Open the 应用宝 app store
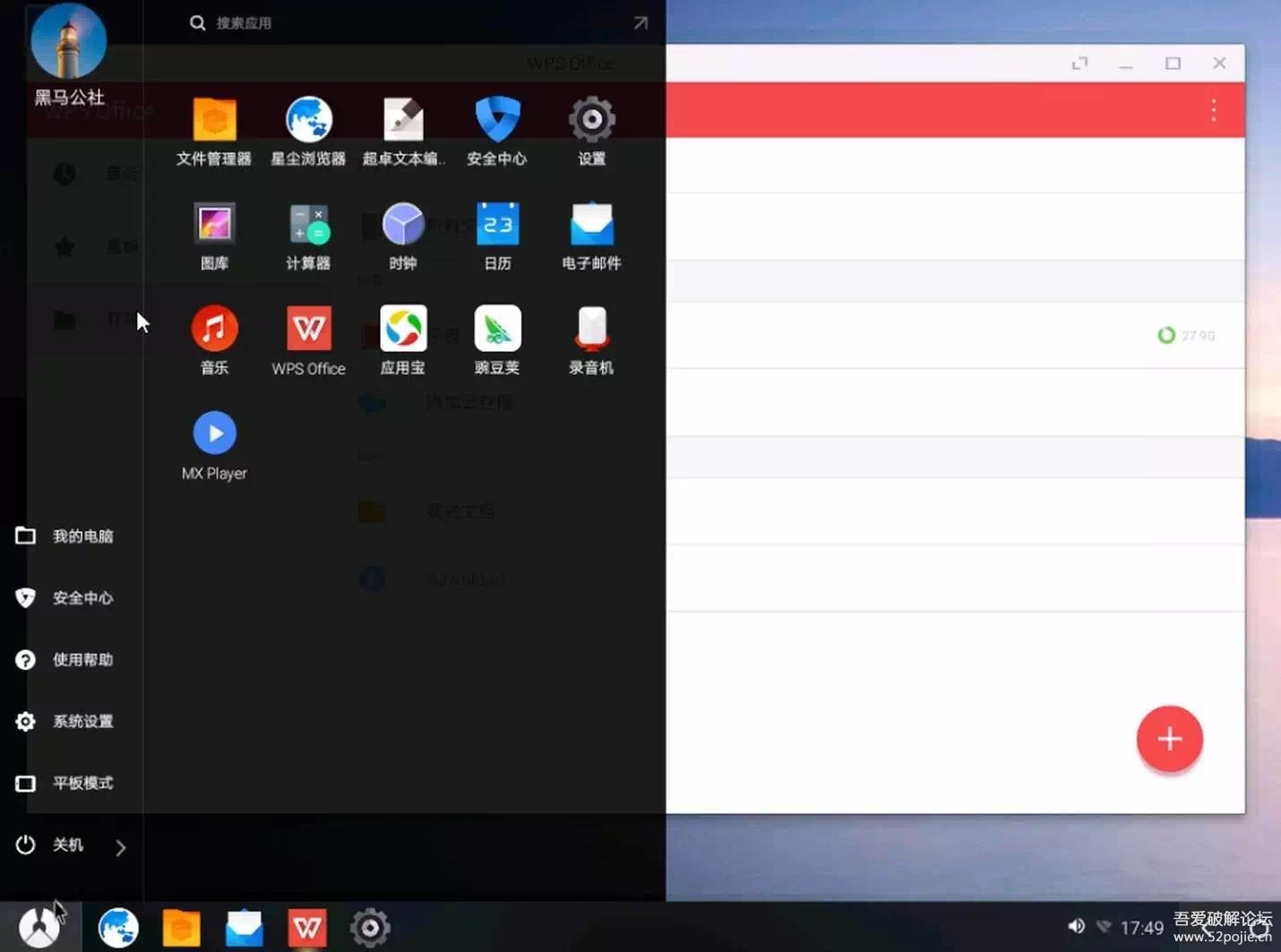 click(403, 329)
